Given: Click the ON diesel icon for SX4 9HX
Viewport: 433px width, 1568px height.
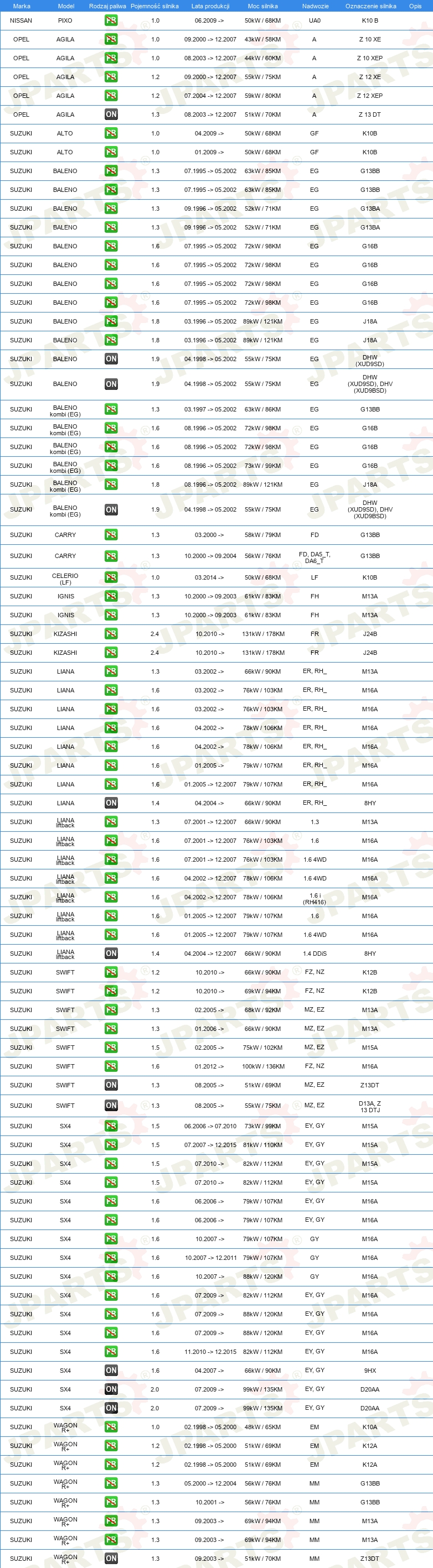Looking at the screenshot, I should (x=111, y=1370).
